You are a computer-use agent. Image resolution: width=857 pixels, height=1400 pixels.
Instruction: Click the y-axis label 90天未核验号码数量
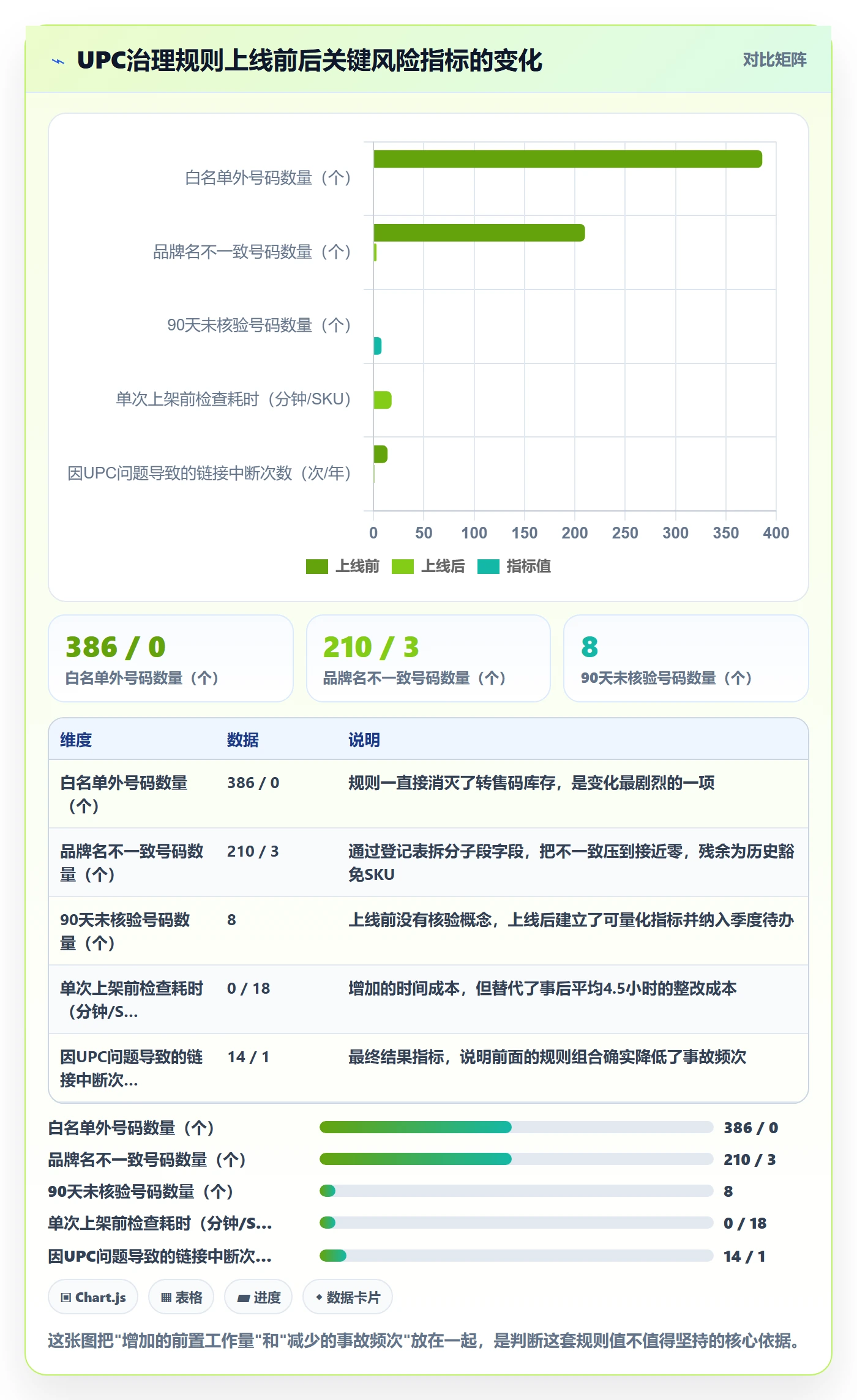coord(260,326)
